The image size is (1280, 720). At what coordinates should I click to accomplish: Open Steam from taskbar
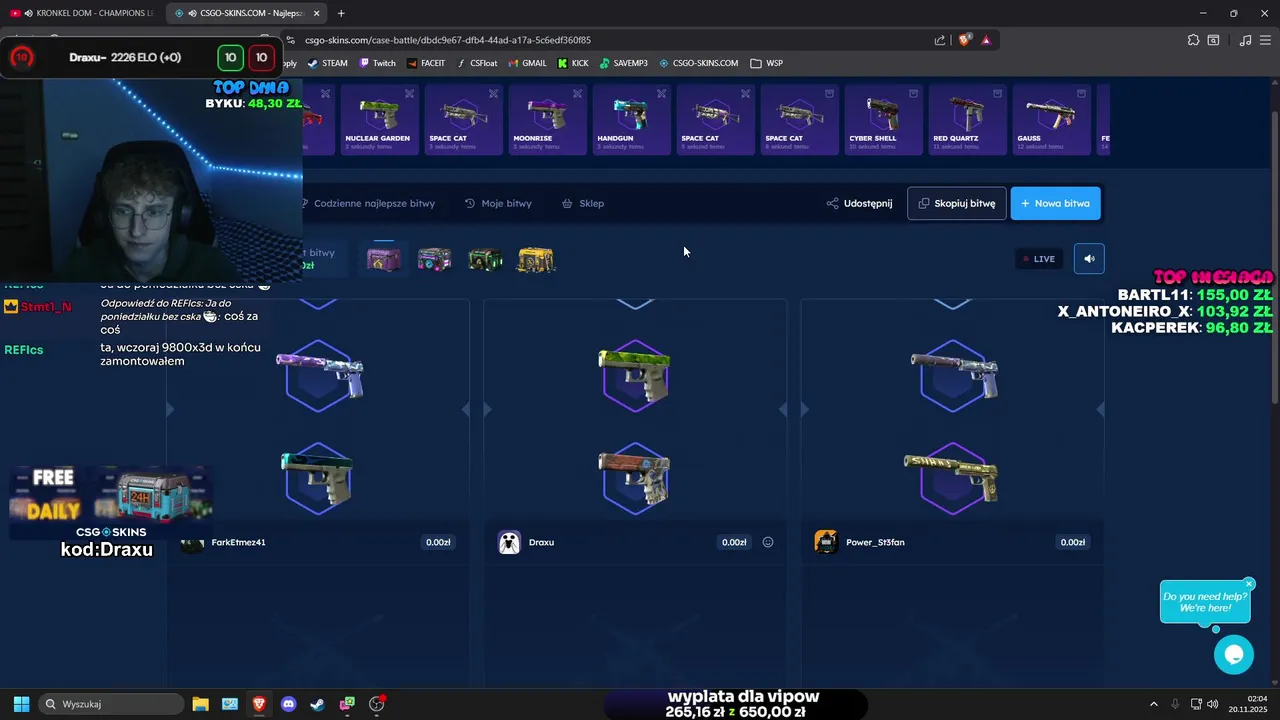317,704
